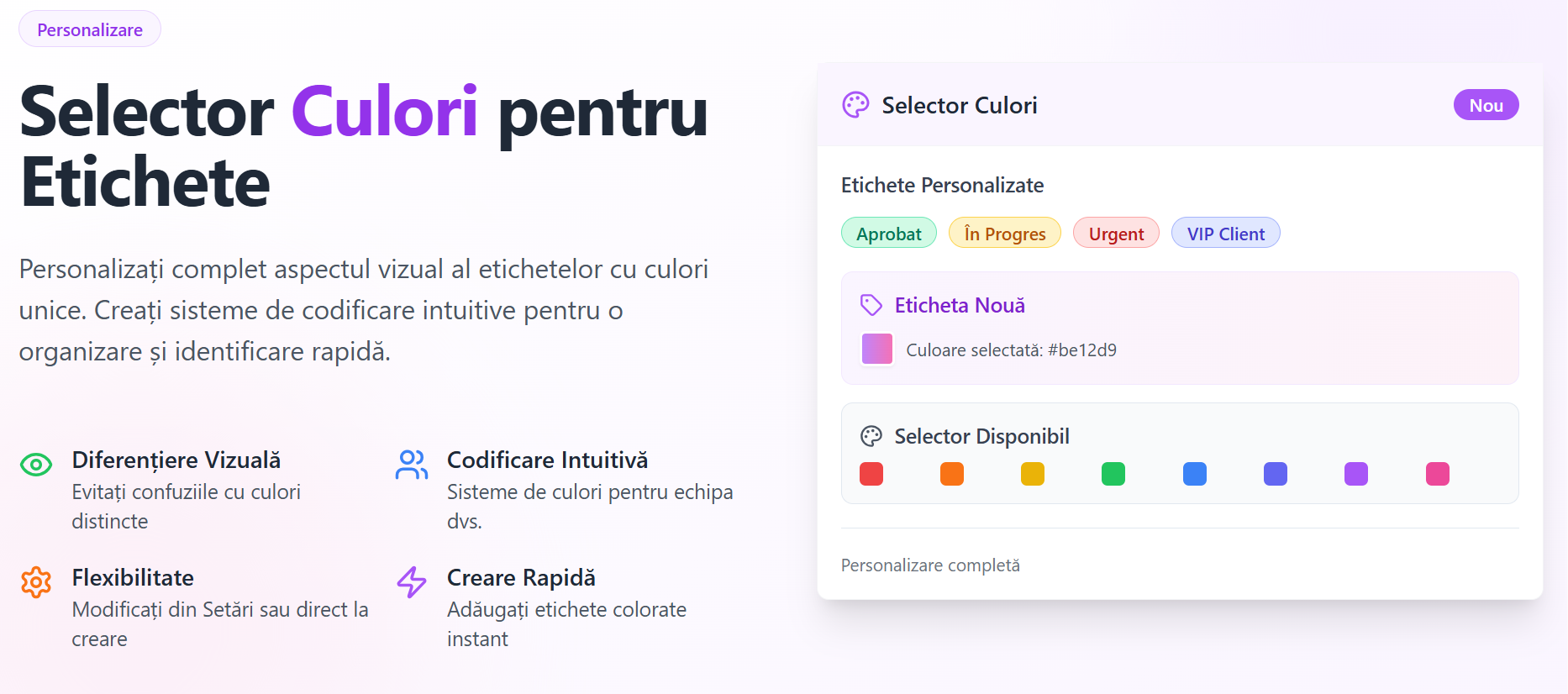Select the Urgent label tag
Viewport: 1568px width, 694px height.
click(1117, 233)
